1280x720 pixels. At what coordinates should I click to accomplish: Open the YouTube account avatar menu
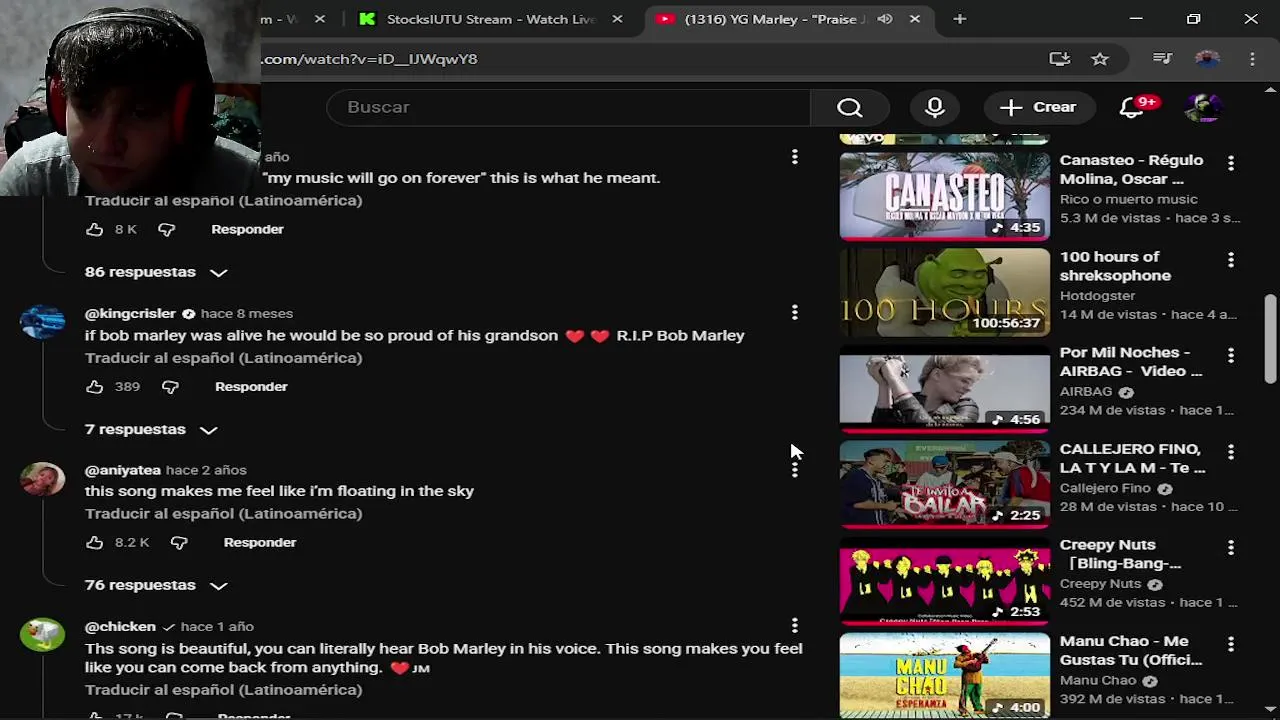(x=1203, y=107)
